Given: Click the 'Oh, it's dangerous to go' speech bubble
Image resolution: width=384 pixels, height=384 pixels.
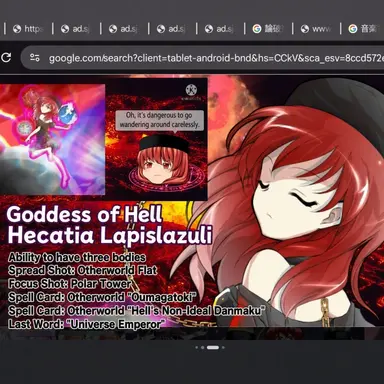Looking at the screenshot, I should pyautogui.click(x=160, y=120).
